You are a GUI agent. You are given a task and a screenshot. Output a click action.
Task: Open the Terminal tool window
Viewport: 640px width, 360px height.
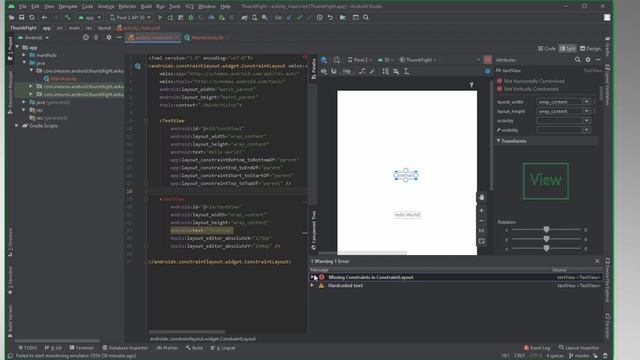point(81,348)
